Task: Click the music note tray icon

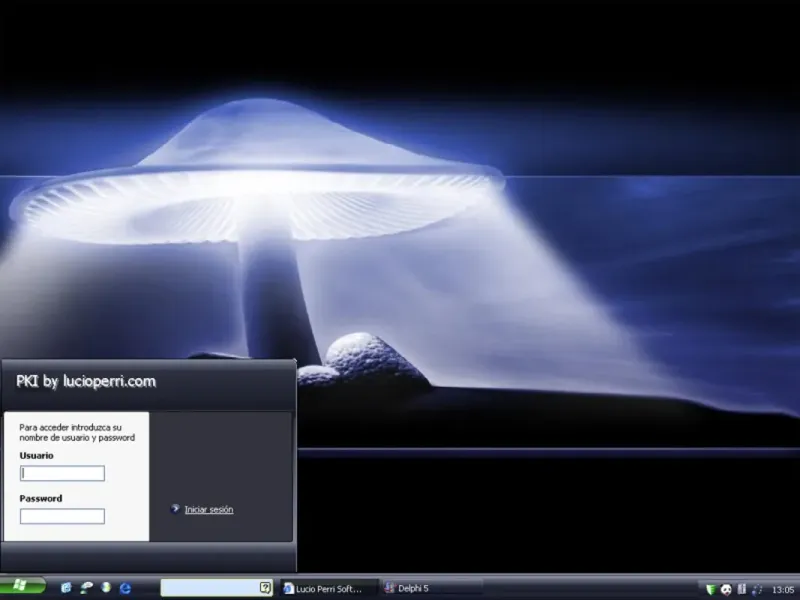Action: point(757,589)
